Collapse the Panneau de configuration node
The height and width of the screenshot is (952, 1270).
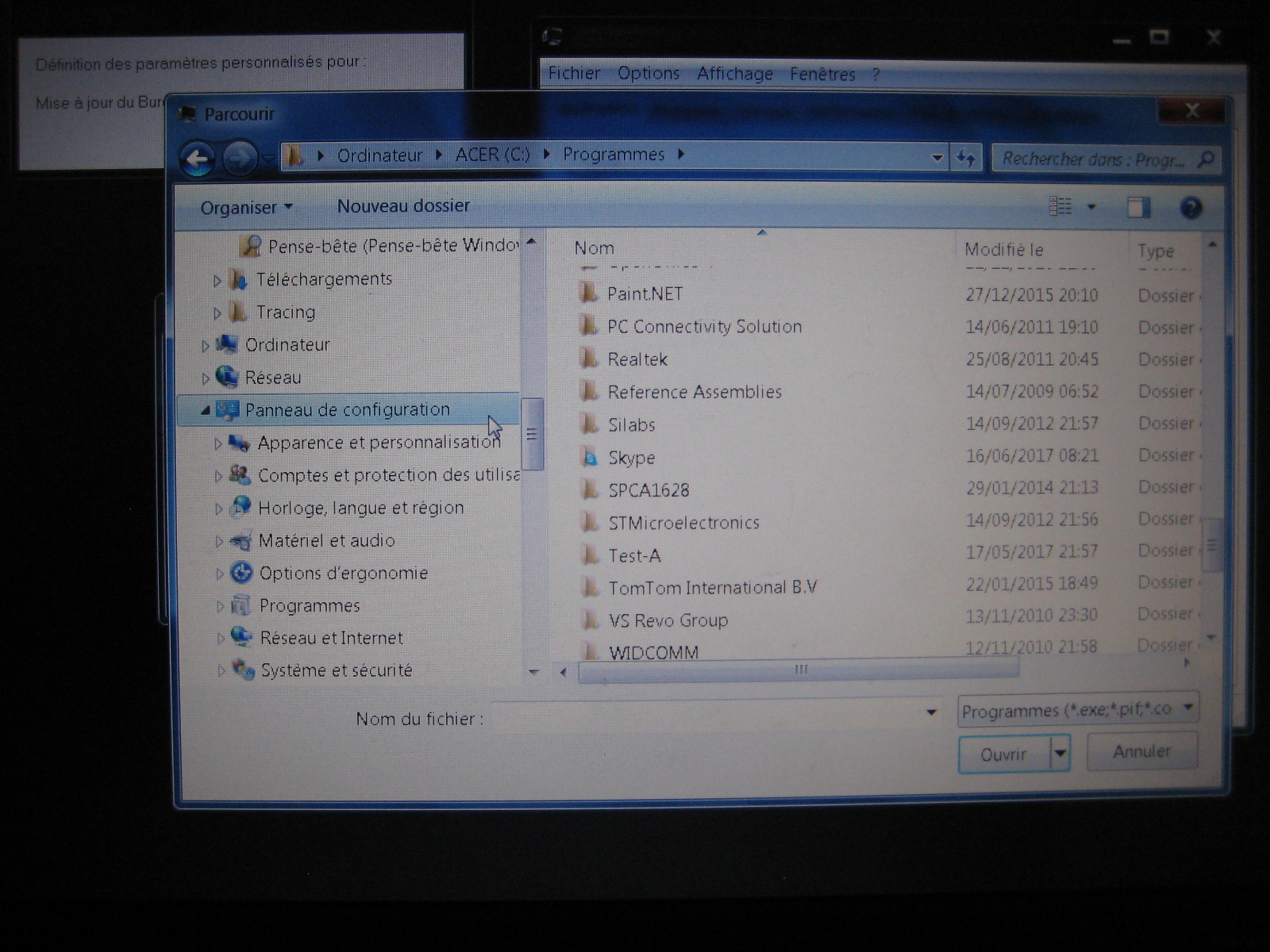pyautogui.click(x=206, y=410)
